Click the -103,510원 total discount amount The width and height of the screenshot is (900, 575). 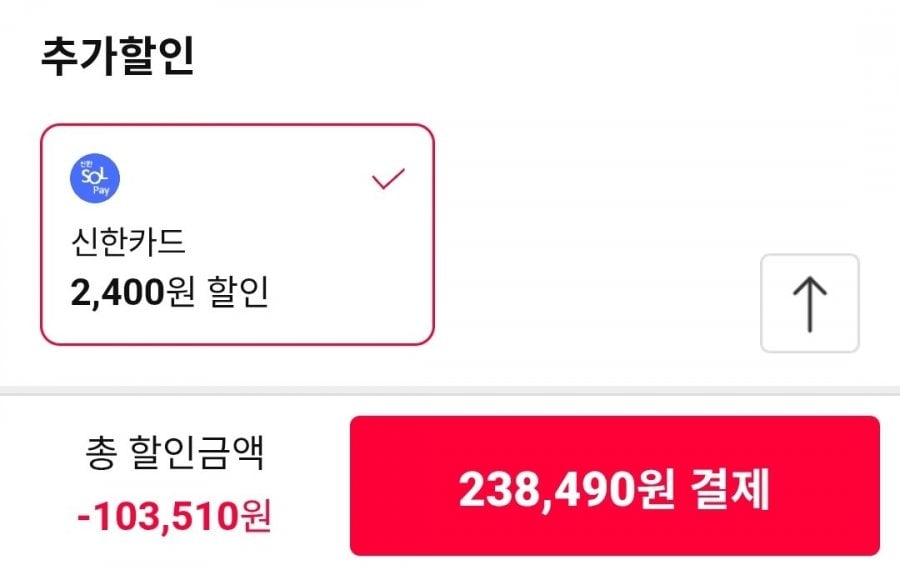[x=174, y=517]
